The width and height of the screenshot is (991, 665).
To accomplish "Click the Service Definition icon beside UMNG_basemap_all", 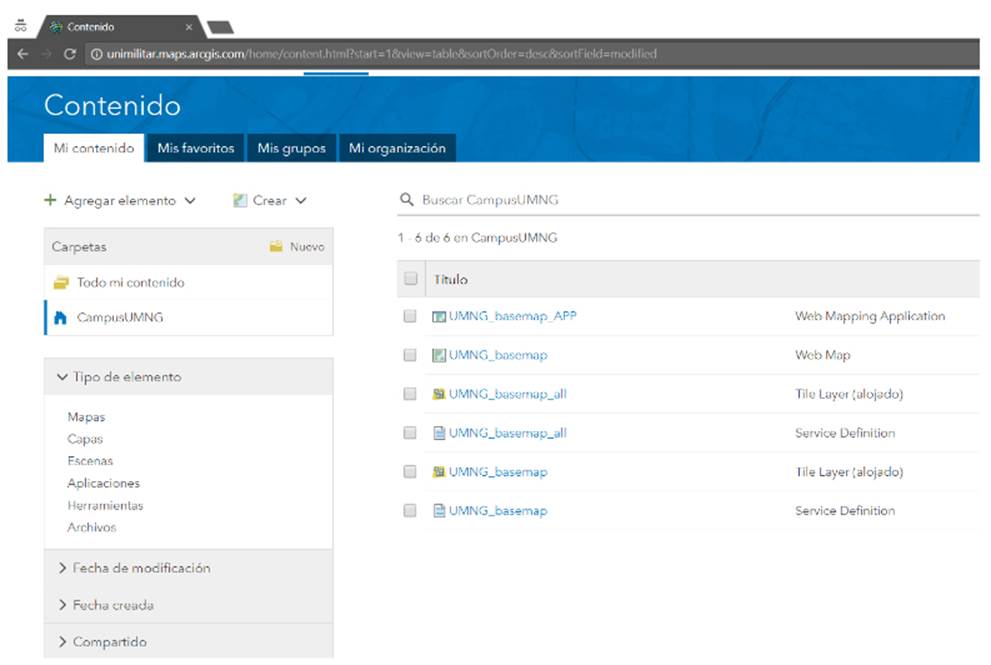I will [438, 433].
